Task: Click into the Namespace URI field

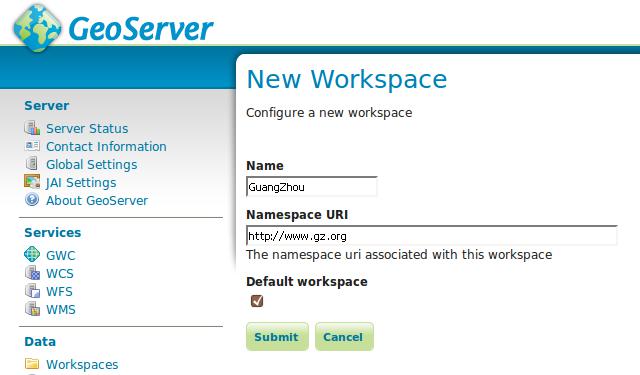Action: click(431, 236)
